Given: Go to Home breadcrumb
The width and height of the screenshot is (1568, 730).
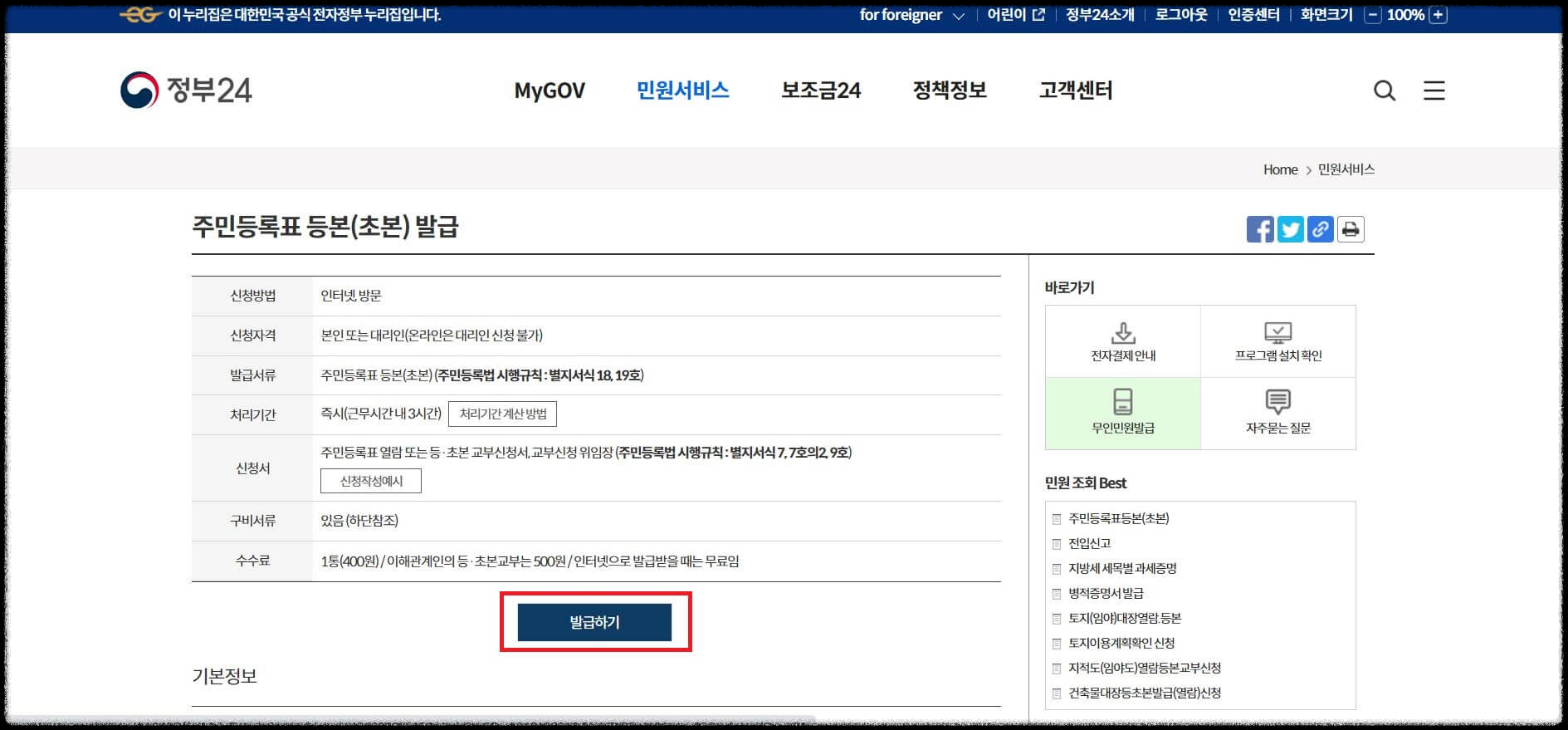Looking at the screenshot, I should (1280, 169).
